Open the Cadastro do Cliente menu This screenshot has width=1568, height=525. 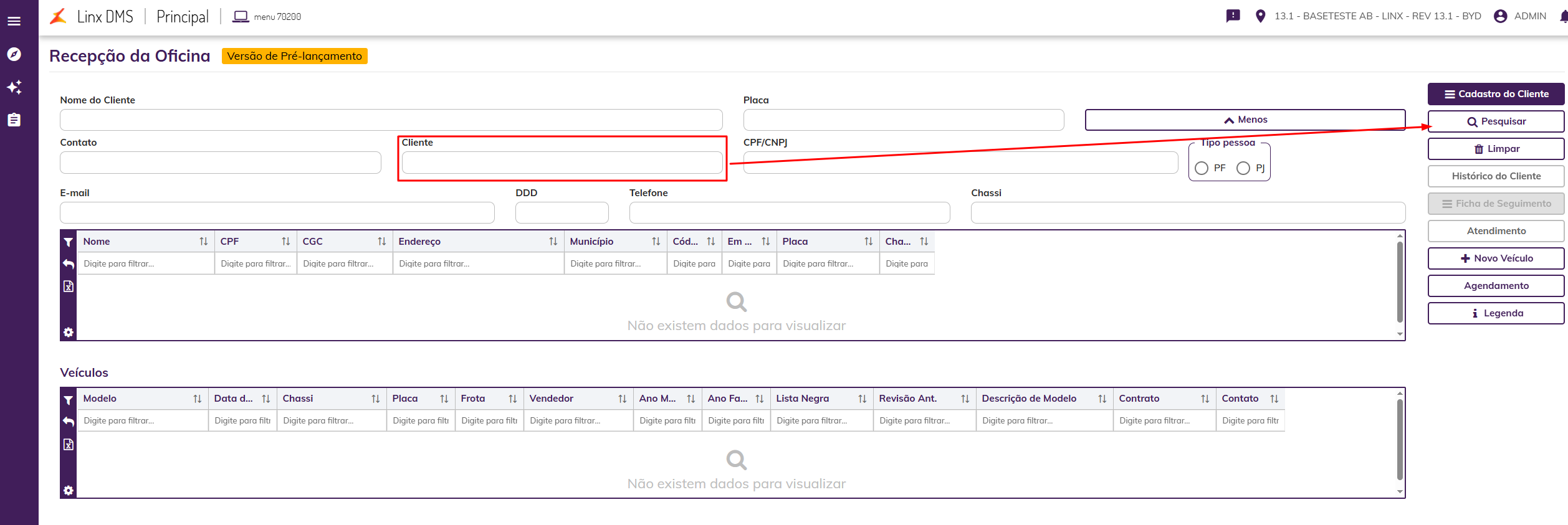[1496, 94]
